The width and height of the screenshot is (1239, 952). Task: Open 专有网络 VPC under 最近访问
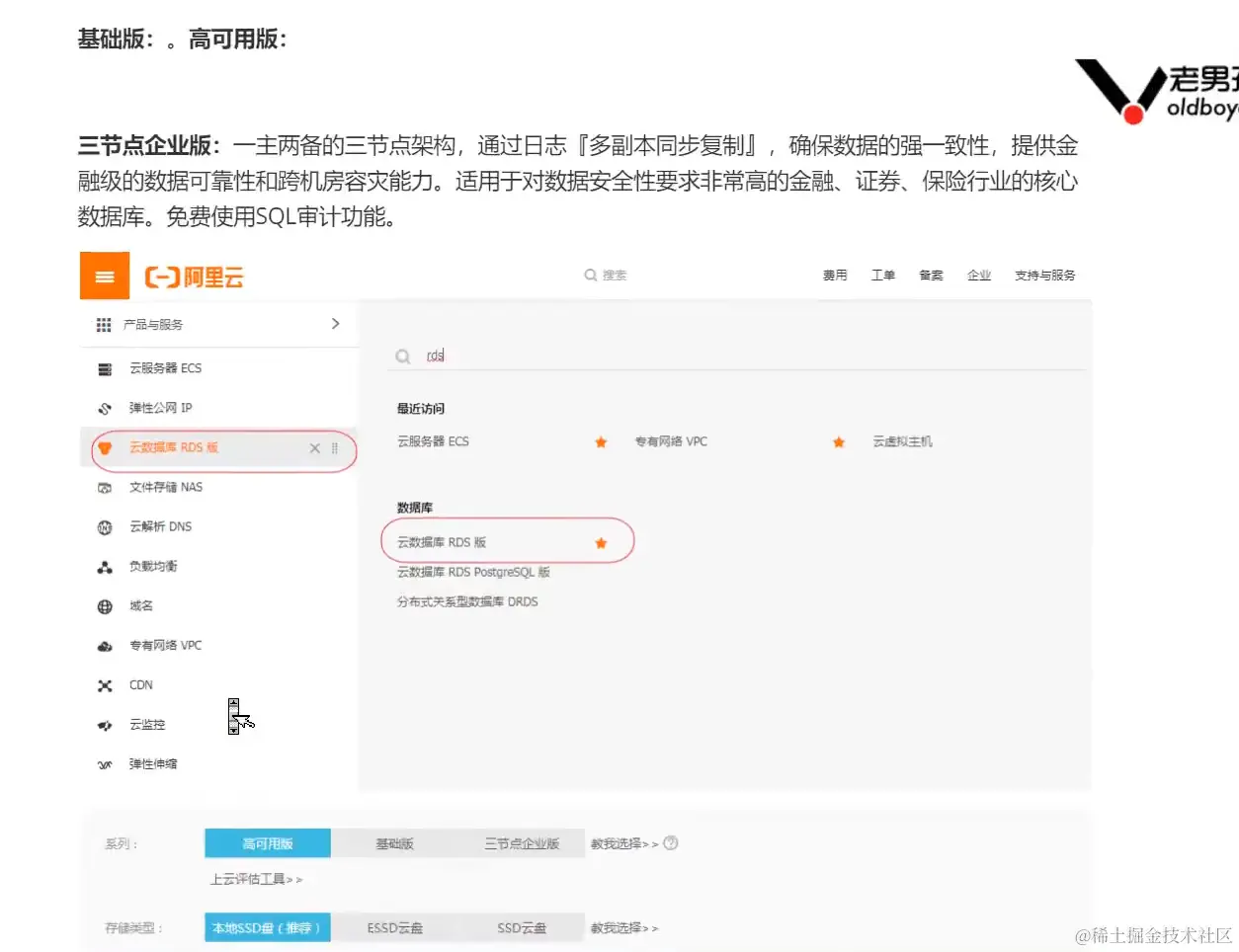671,441
